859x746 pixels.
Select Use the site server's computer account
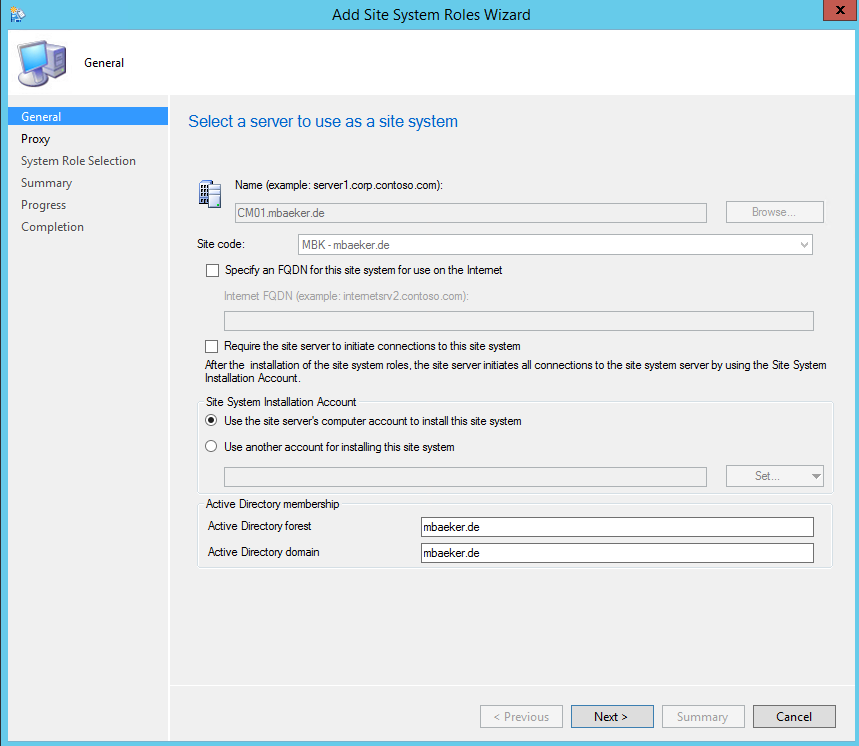pos(211,421)
